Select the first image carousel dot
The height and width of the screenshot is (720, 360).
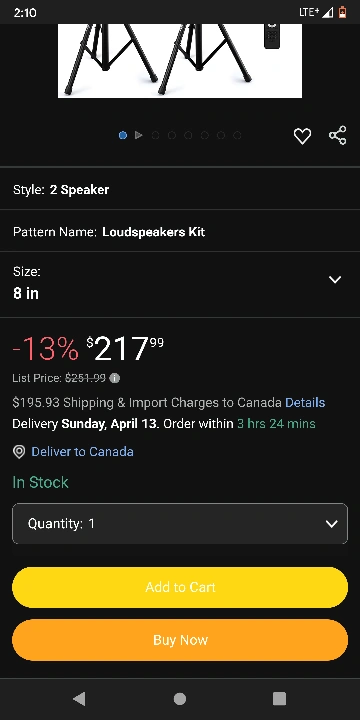click(x=123, y=135)
